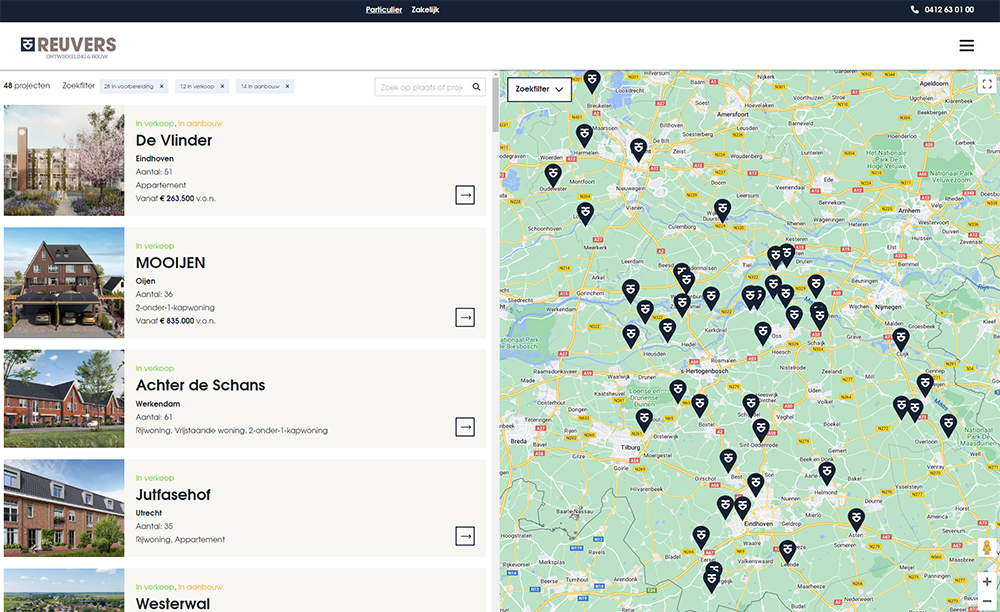
Task: Click the Reuvers logo
Action: 68,46
